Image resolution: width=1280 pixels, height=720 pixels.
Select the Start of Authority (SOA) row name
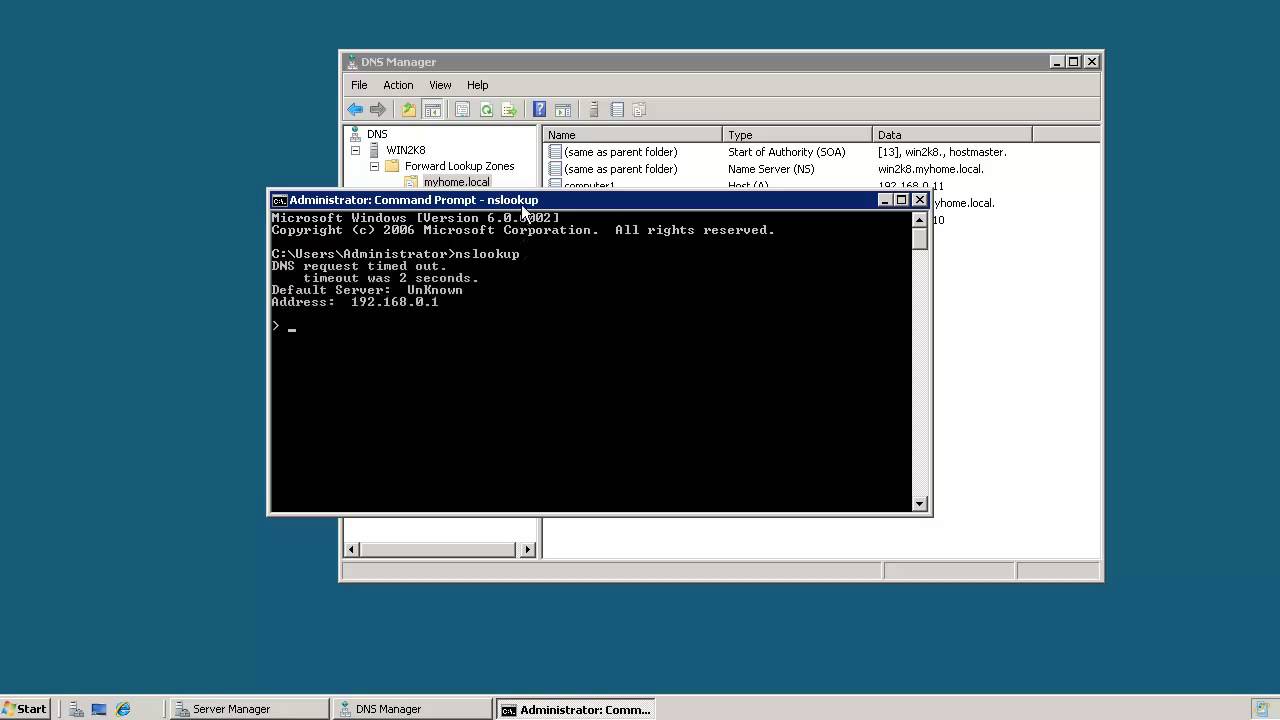pyautogui.click(x=621, y=152)
